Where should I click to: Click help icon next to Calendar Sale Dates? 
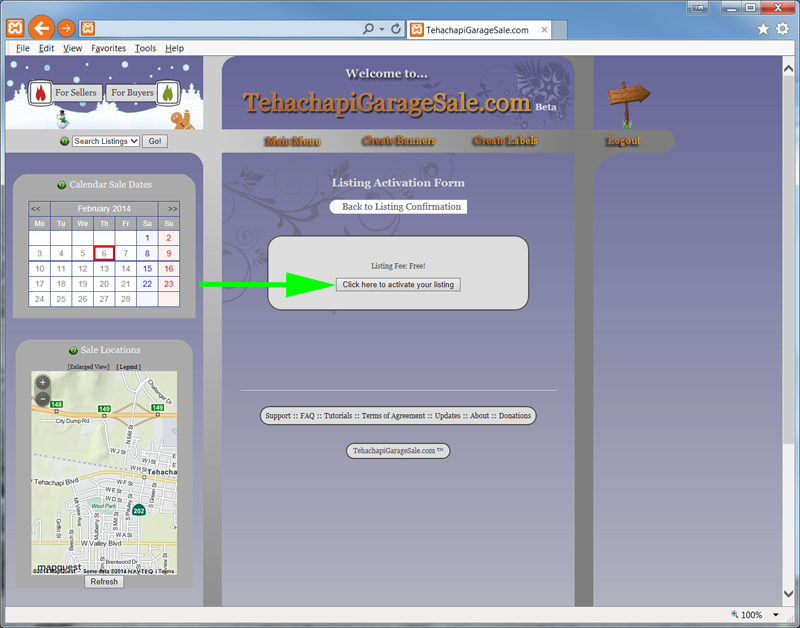[62, 185]
